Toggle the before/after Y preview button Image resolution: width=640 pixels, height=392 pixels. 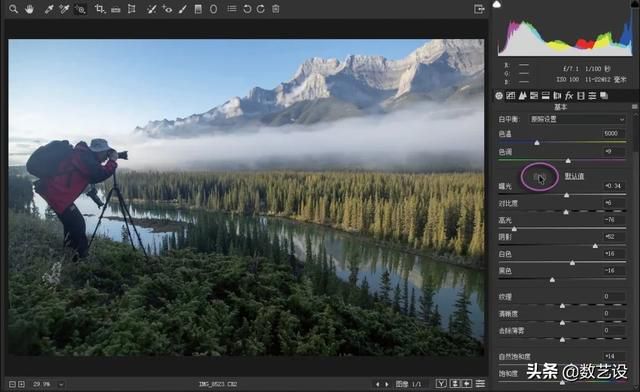(x=441, y=383)
